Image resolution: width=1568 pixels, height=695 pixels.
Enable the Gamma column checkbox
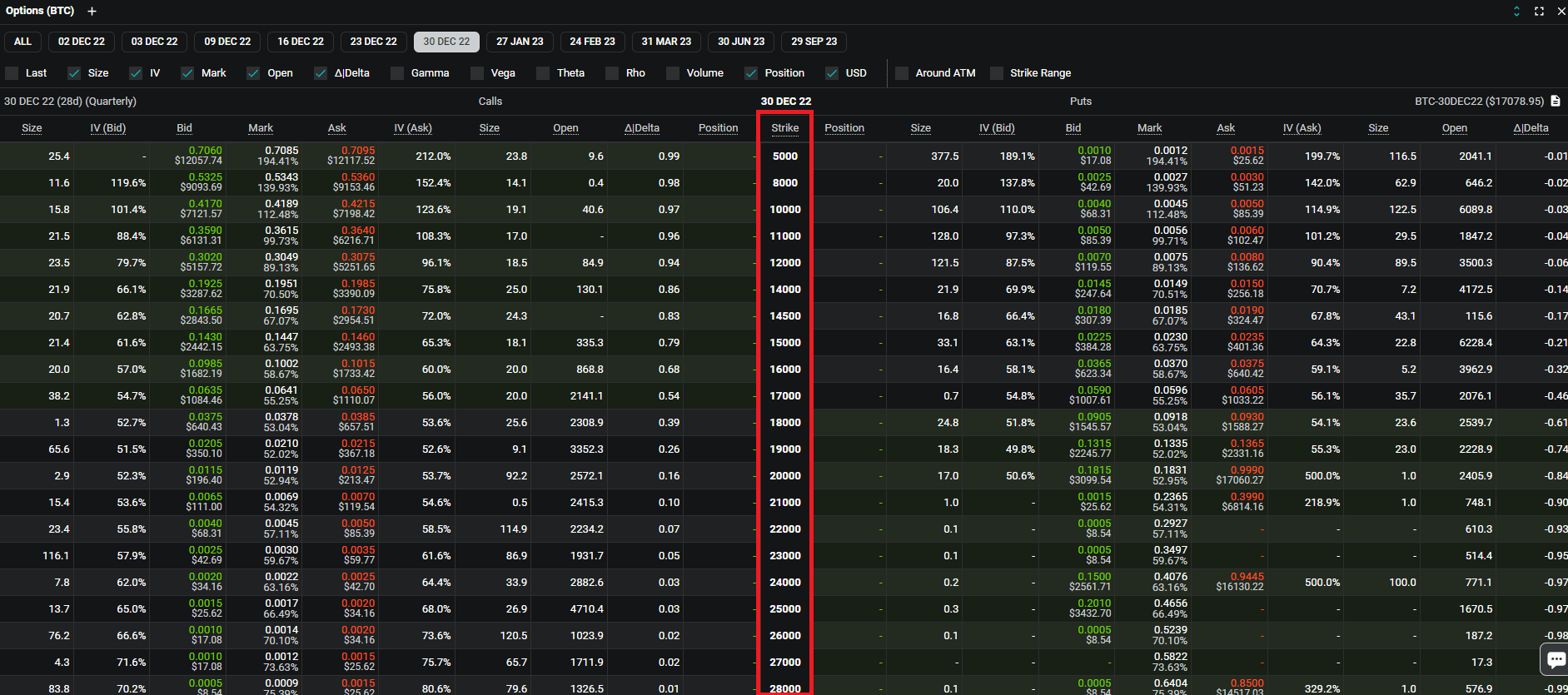(x=397, y=73)
